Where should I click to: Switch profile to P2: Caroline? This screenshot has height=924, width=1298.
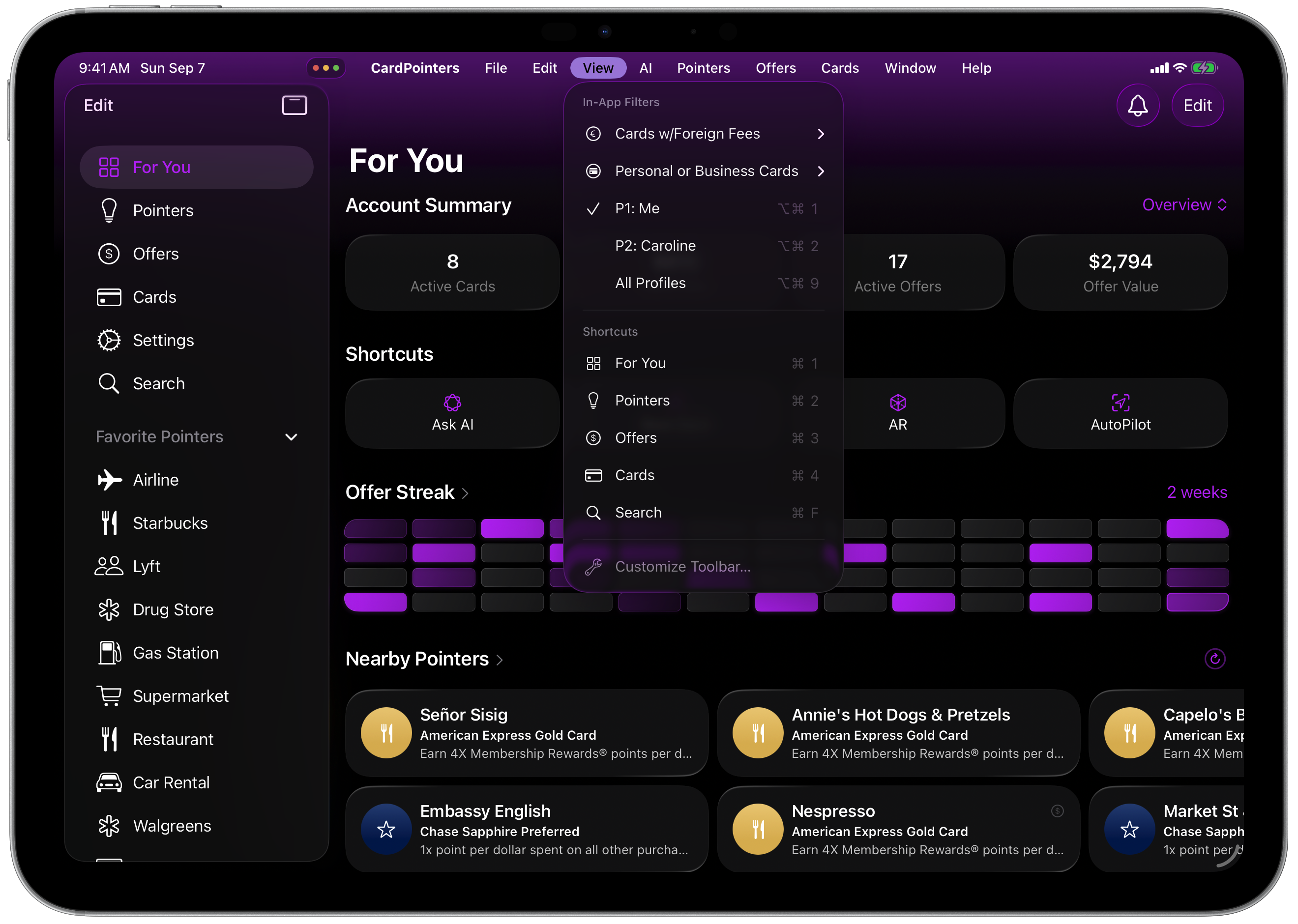coord(655,246)
